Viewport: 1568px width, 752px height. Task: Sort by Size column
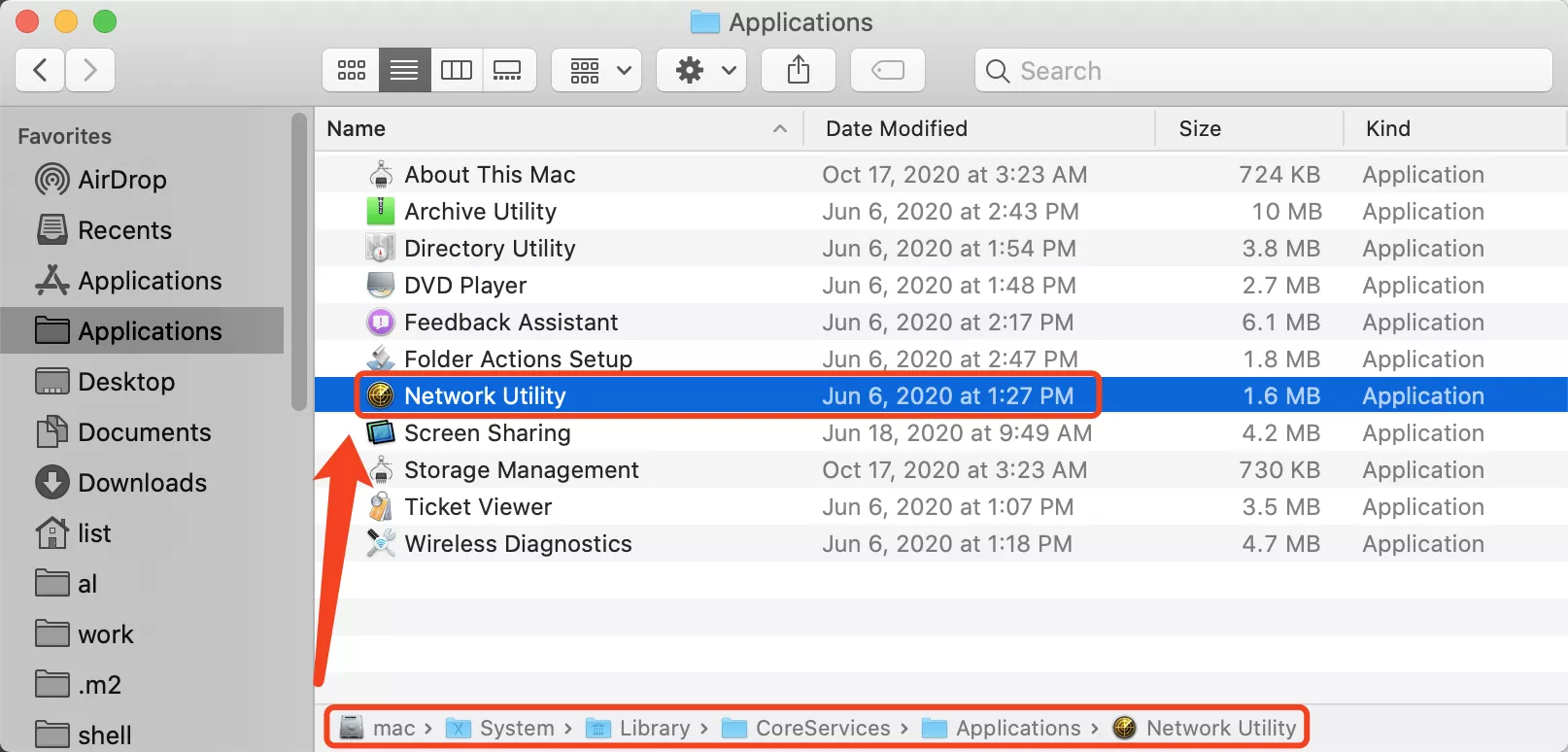pos(1249,128)
